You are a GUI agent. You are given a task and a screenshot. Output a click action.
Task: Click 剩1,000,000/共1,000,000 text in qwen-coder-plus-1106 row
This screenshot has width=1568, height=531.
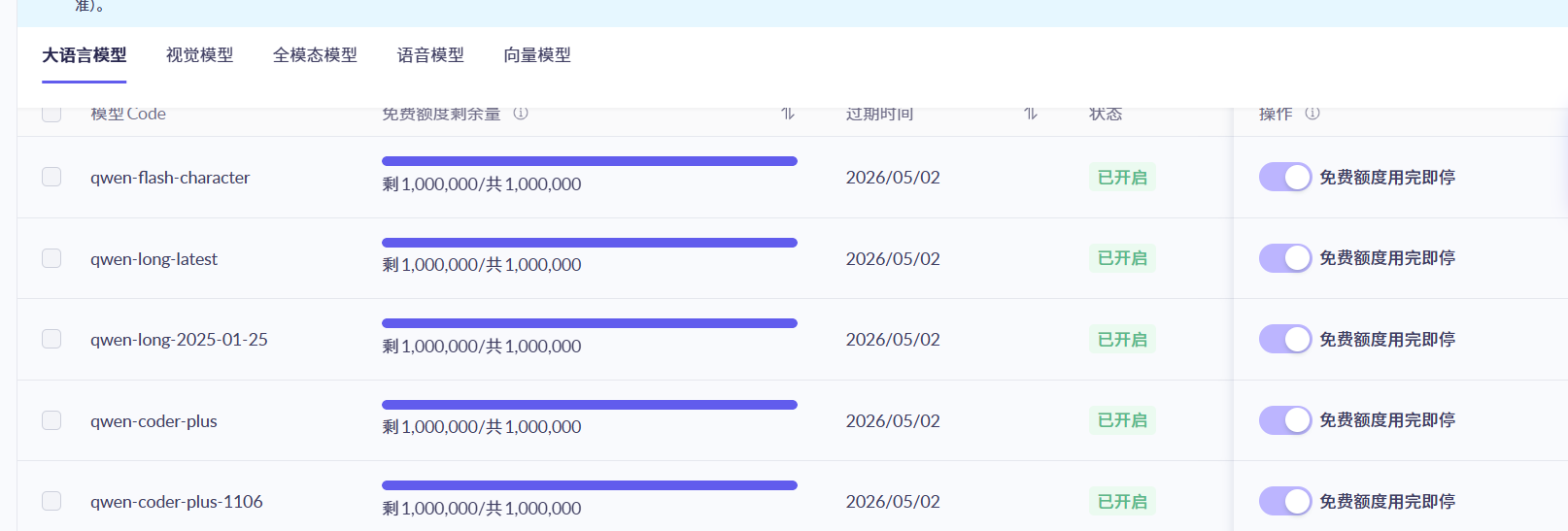coord(482,509)
